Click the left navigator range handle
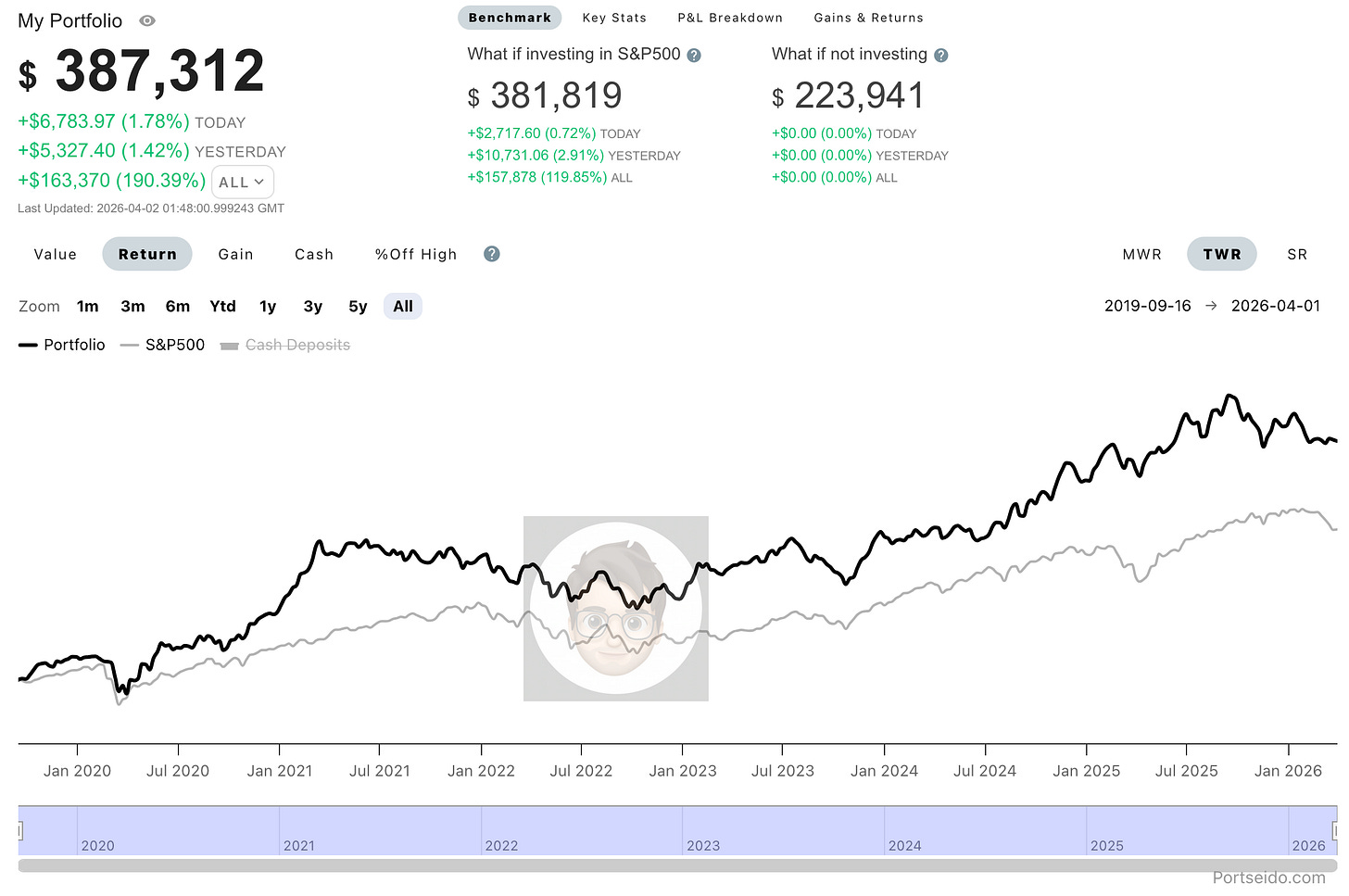Image resolution: width=1349 pixels, height=896 pixels. (x=19, y=830)
